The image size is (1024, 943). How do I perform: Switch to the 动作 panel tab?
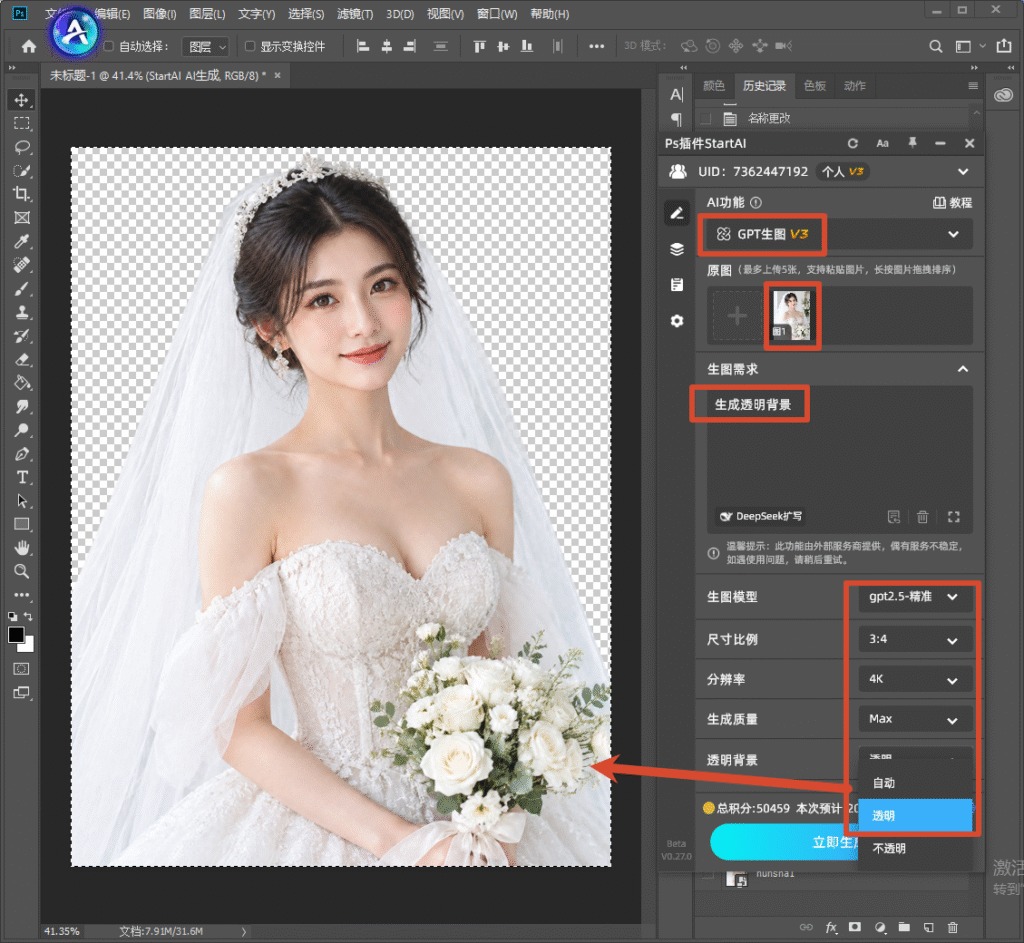(854, 86)
